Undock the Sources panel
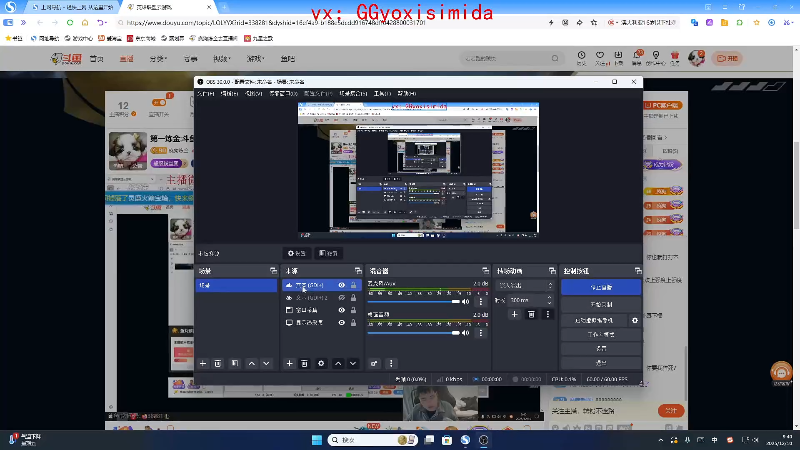 click(x=358, y=270)
